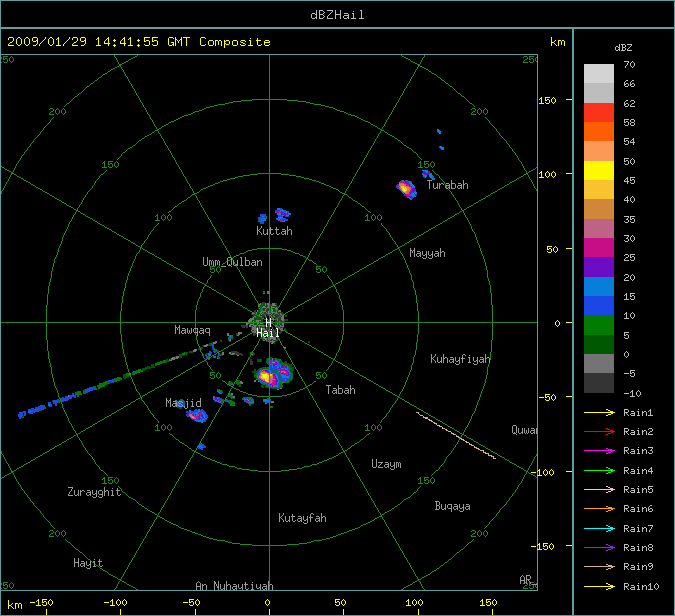Click the dBZHail title bar
Screen dimensions: 675x616
click(337, 14)
